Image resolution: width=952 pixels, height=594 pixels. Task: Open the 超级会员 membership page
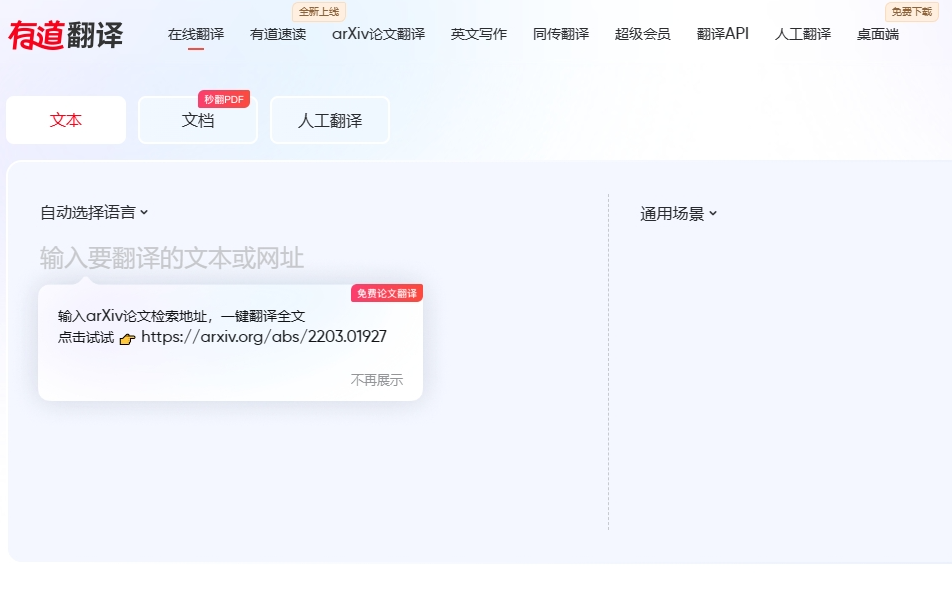(x=643, y=34)
